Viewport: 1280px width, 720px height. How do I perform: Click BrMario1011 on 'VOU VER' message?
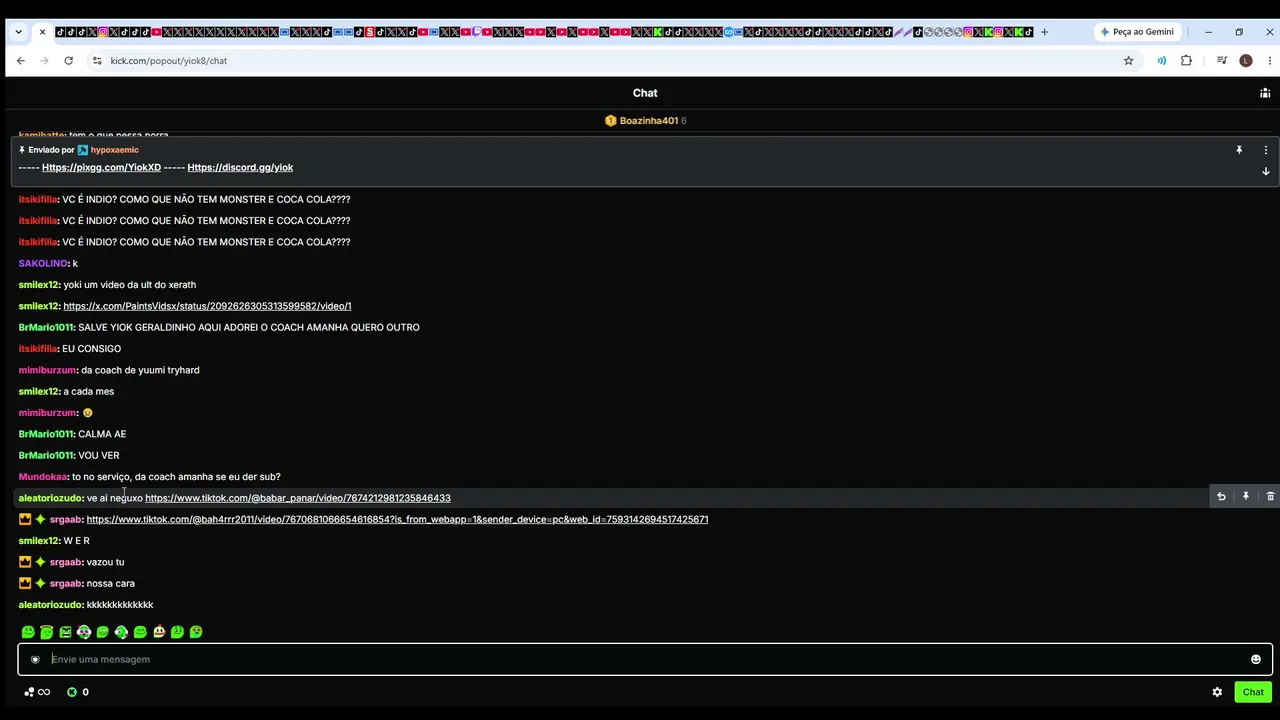[x=46, y=455]
